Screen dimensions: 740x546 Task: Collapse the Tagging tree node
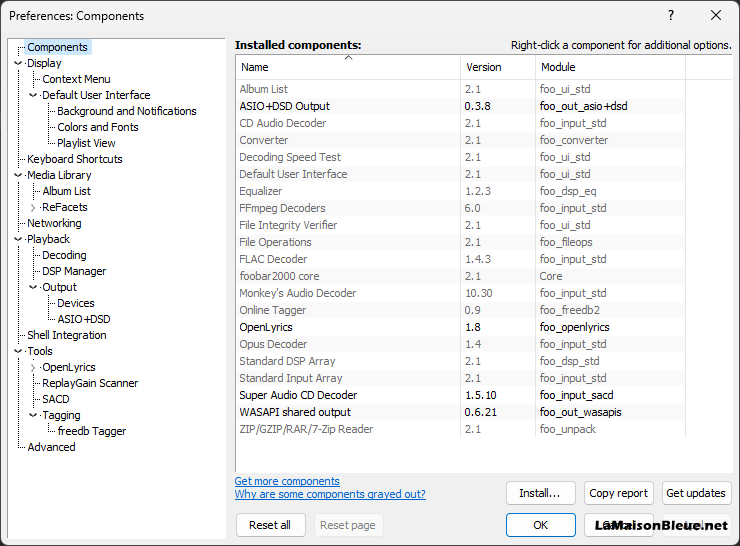point(33,415)
